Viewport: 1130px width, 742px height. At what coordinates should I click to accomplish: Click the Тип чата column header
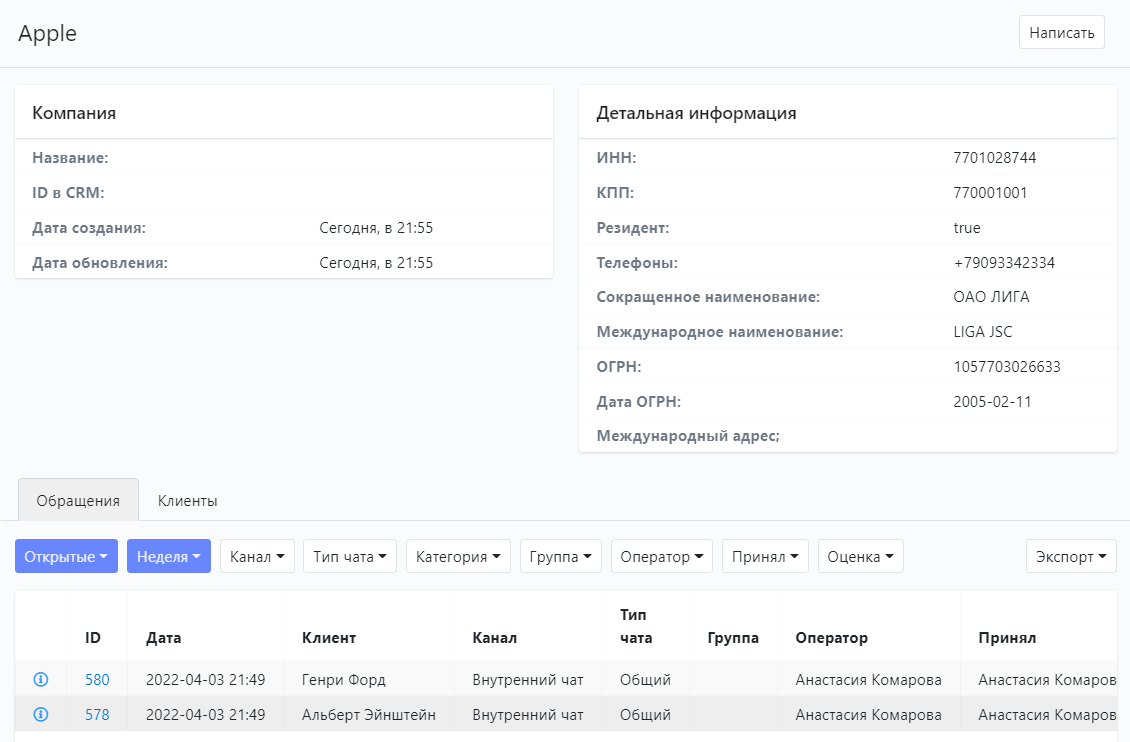coord(636,626)
